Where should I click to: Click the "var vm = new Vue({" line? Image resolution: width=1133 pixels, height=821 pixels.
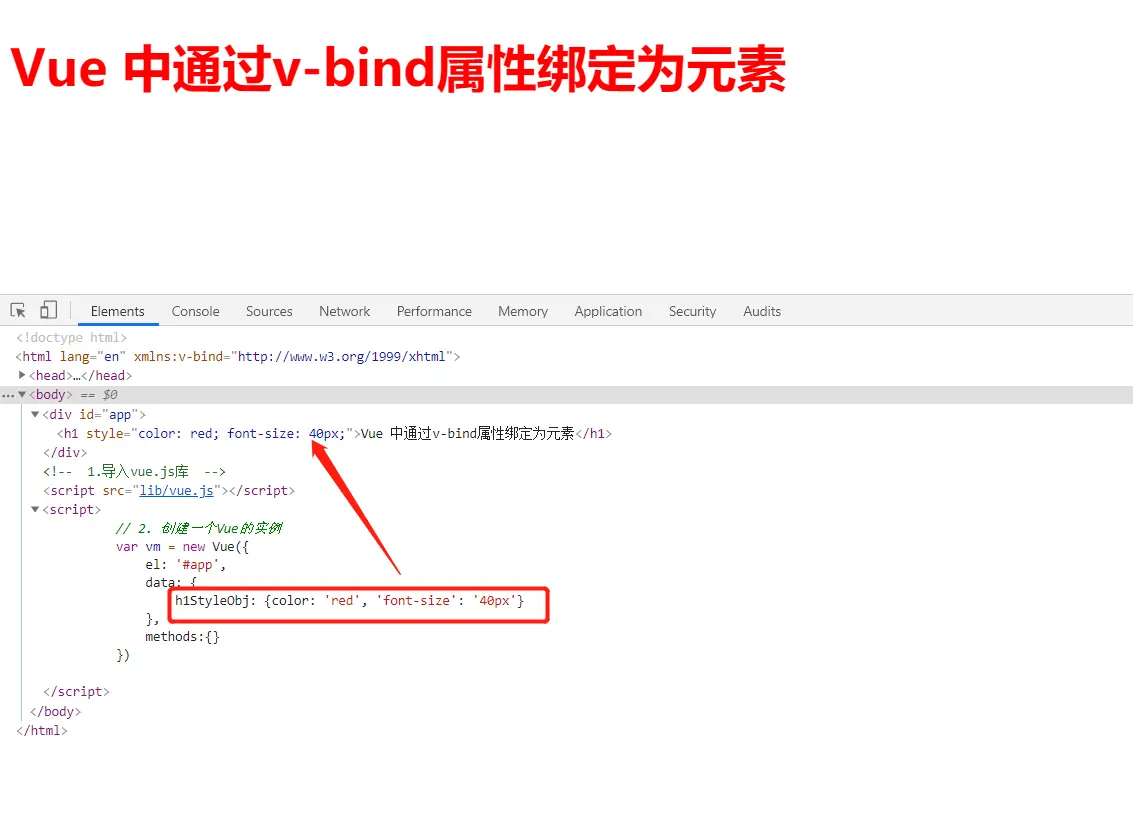point(182,547)
